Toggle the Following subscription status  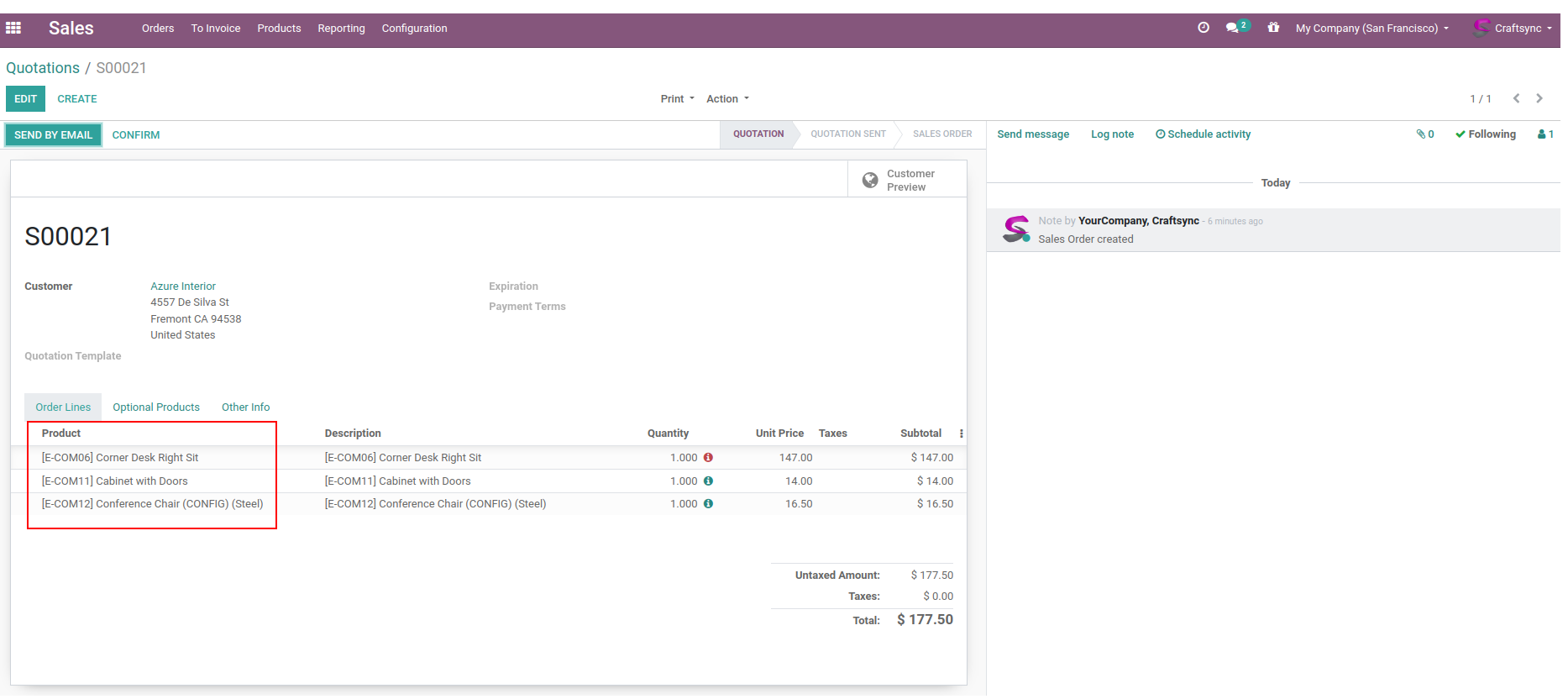point(1485,134)
